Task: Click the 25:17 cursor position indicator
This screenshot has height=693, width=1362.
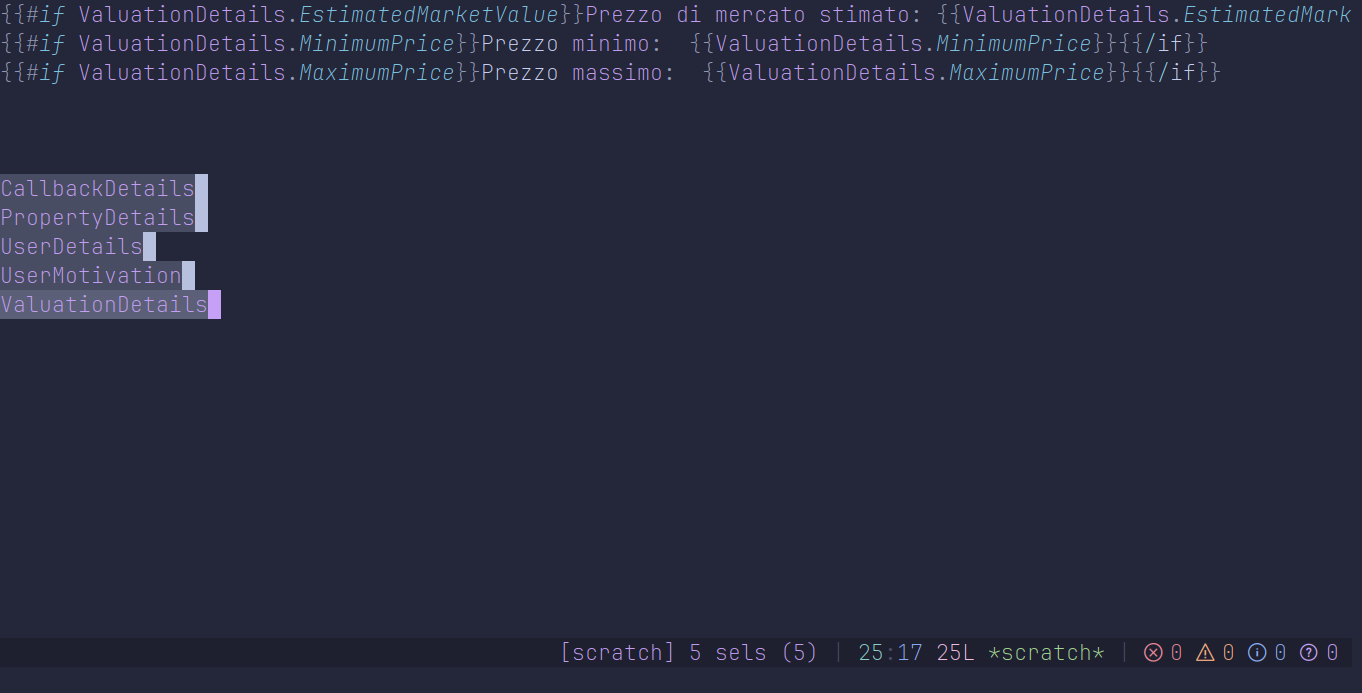Action: (890, 653)
